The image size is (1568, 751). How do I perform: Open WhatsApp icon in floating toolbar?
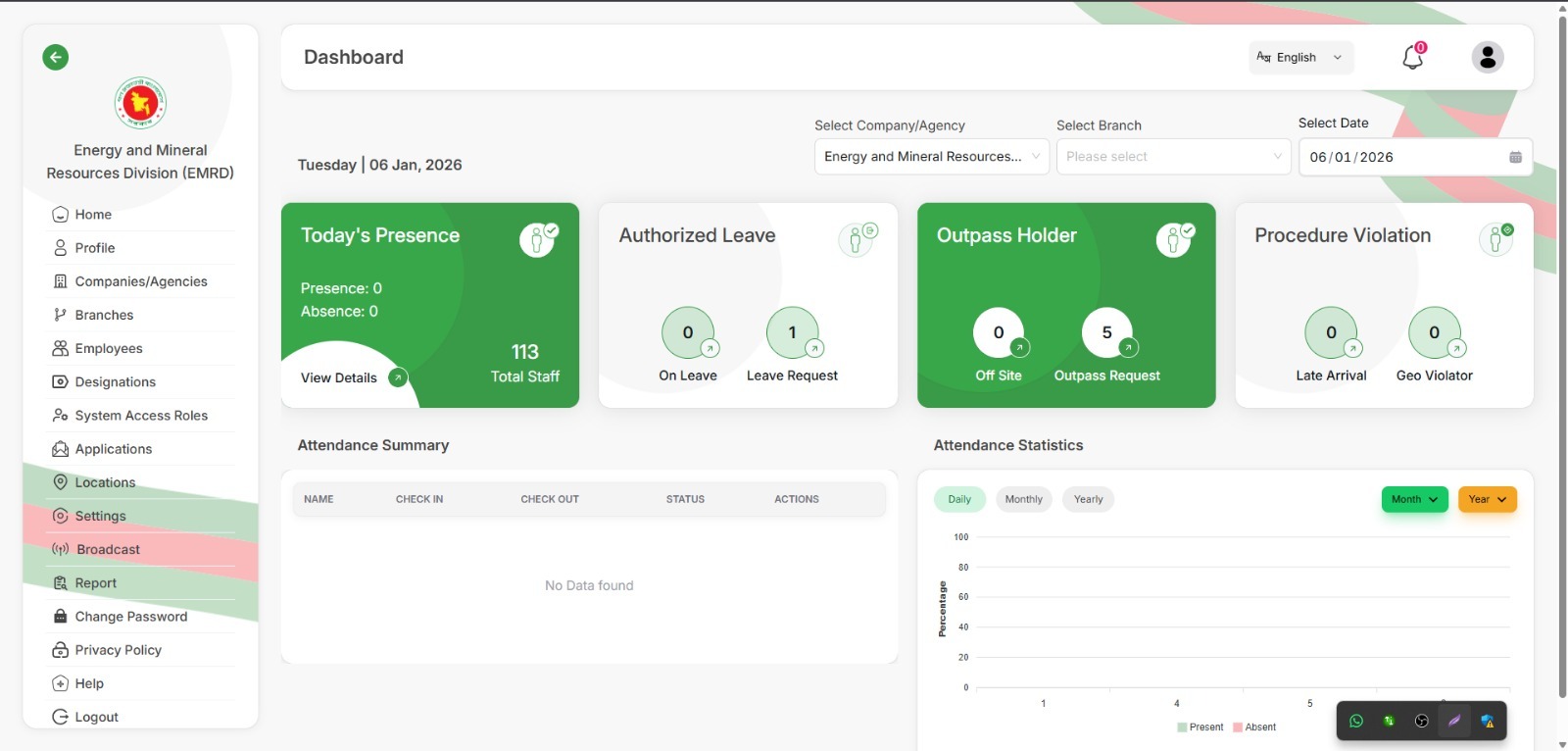point(1356,721)
